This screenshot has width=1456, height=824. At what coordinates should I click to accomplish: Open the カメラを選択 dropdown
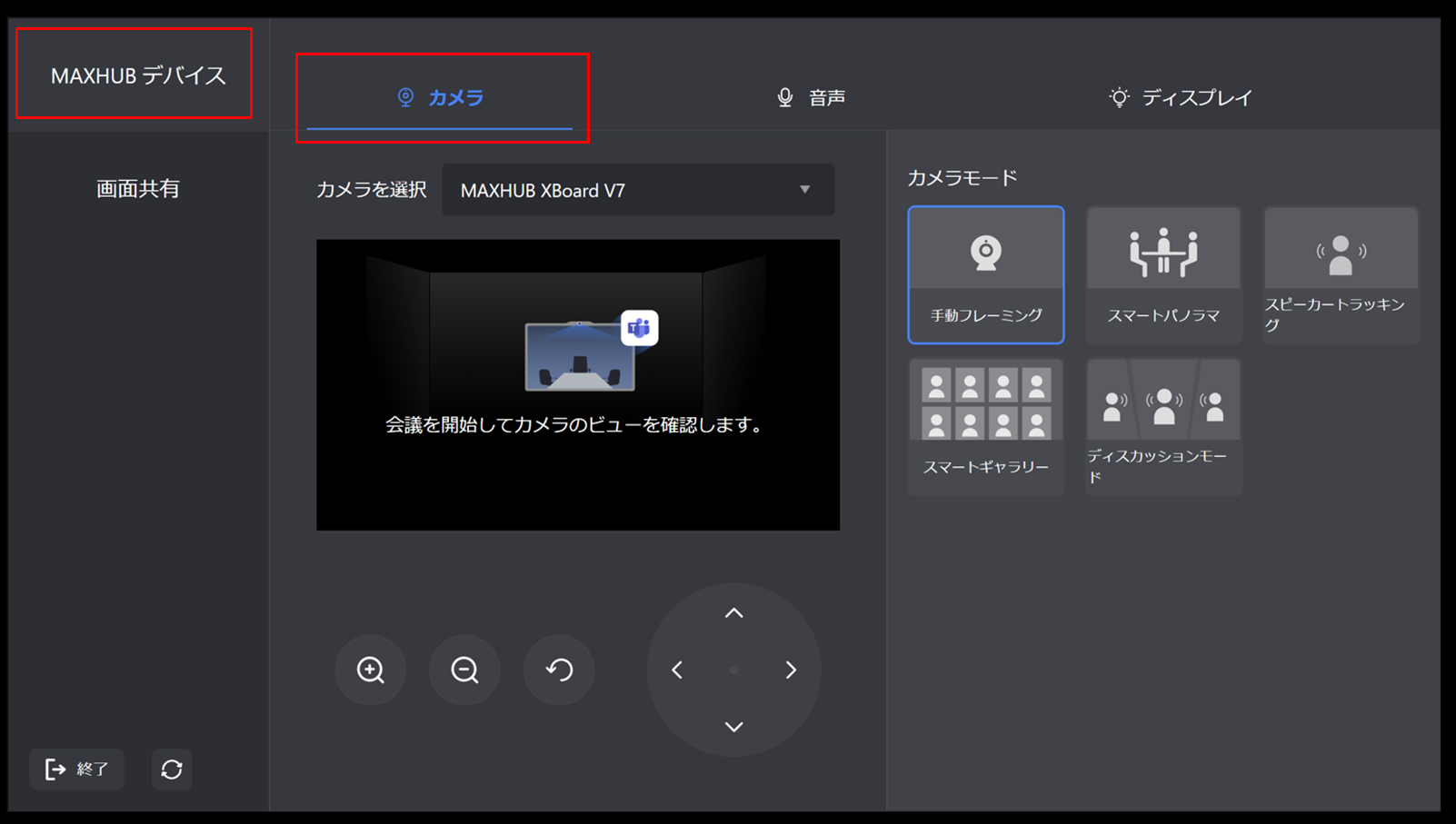tap(638, 190)
